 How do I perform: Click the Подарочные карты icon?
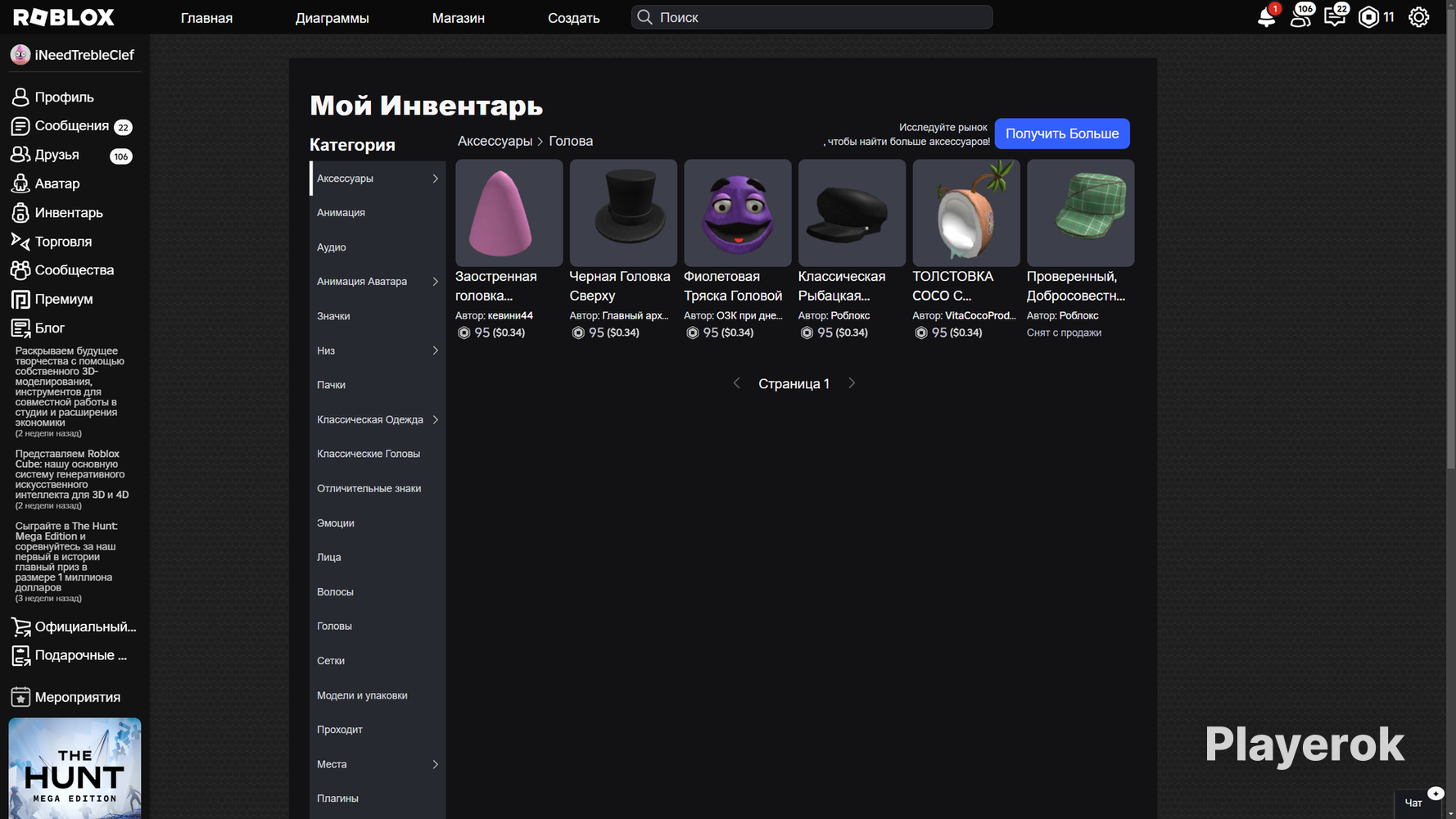pos(20,655)
